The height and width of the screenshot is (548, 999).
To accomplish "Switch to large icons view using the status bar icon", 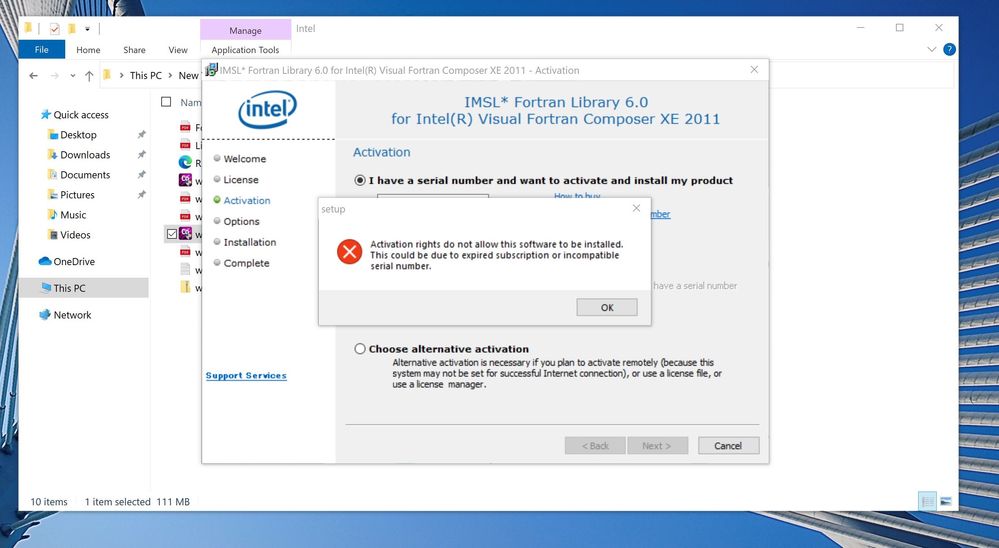I will [945, 501].
